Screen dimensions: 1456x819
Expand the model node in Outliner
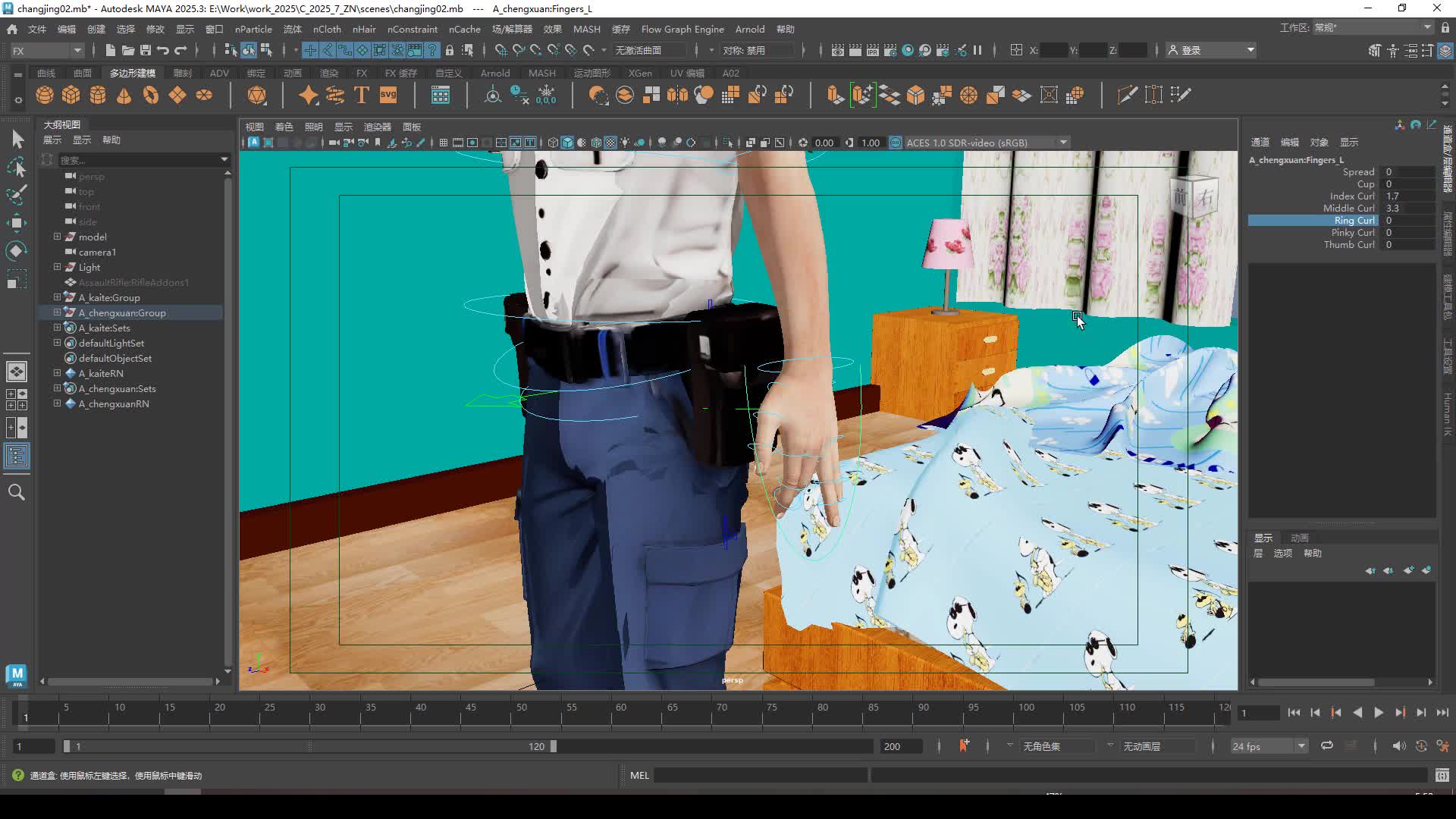pyautogui.click(x=57, y=237)
